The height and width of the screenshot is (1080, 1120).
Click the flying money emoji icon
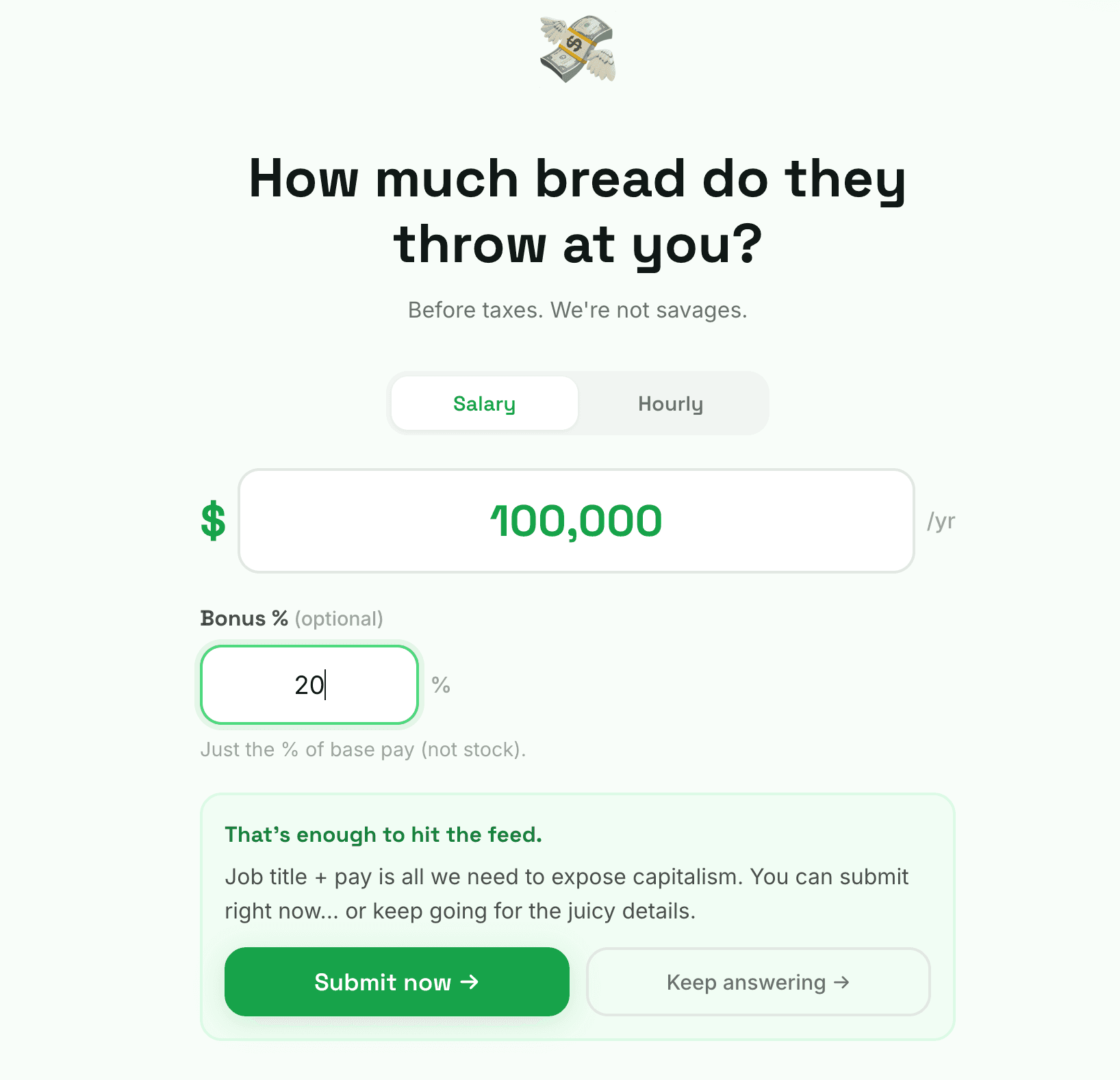tap(577, 49)
